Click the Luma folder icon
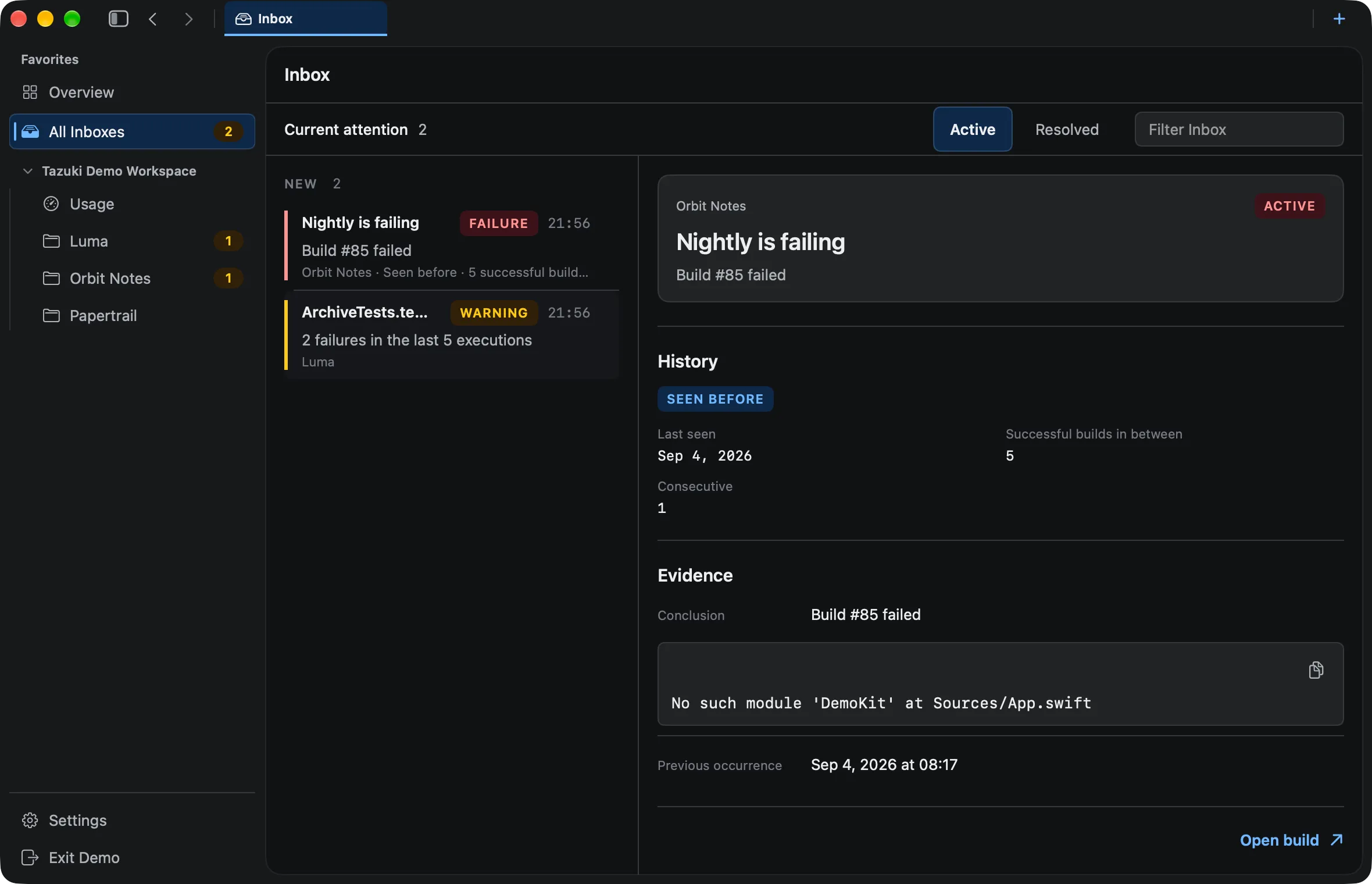This screenshot has width=1372, height=884. point(51,241)
